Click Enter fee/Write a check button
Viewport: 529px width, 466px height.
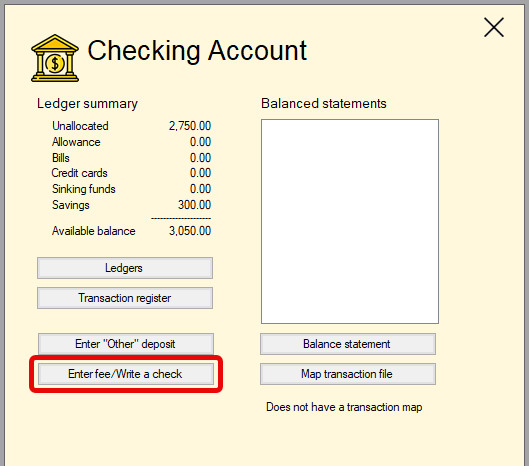[x=126, y=374]
